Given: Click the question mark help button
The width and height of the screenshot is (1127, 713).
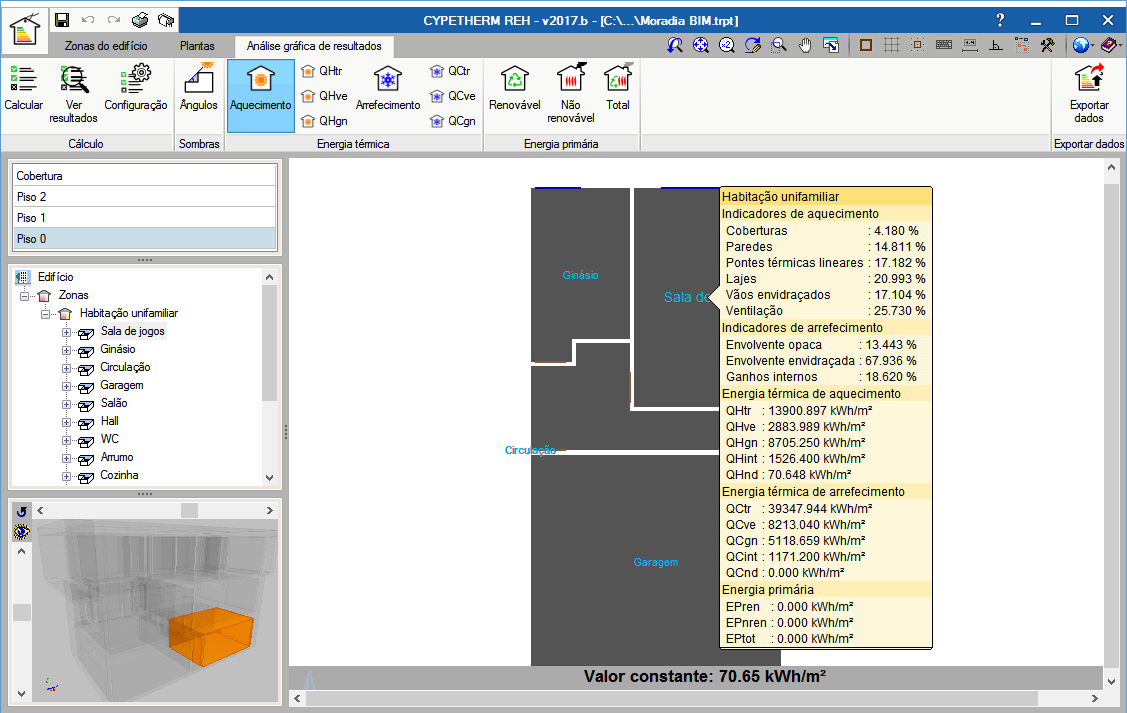Looking at the screenshot, I should tap(1000, 20).
